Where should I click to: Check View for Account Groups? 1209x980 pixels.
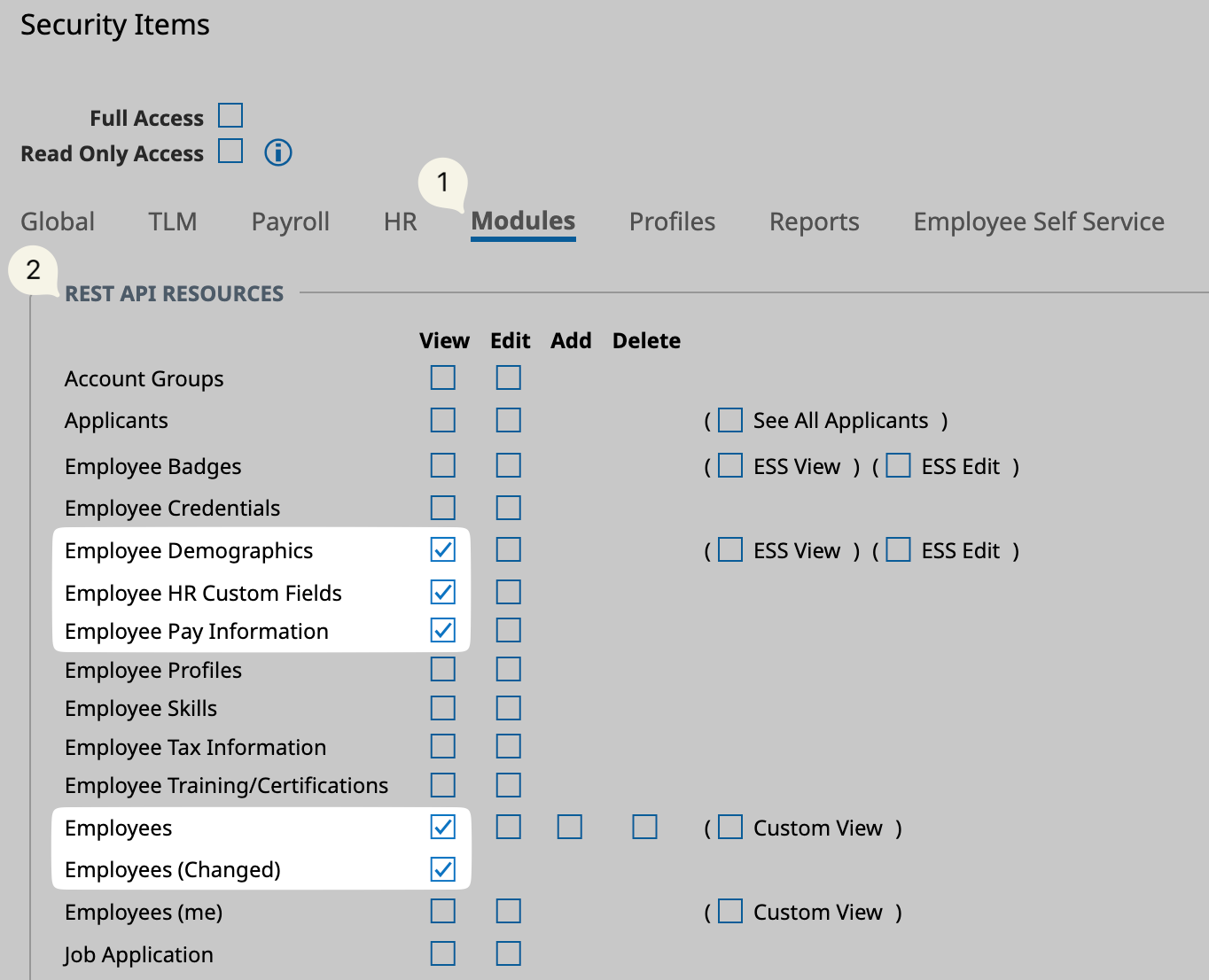pyautogui.click(x=443, y=377)
